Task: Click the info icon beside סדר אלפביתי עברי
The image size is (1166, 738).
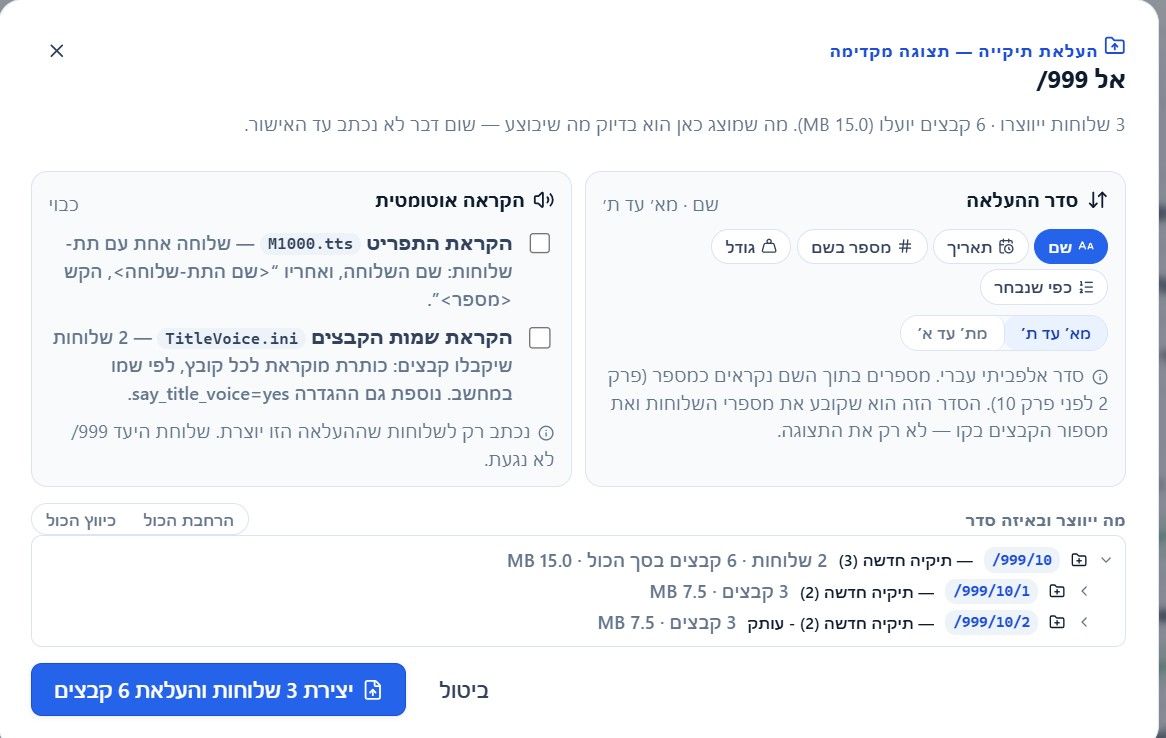Action: 1099,376
